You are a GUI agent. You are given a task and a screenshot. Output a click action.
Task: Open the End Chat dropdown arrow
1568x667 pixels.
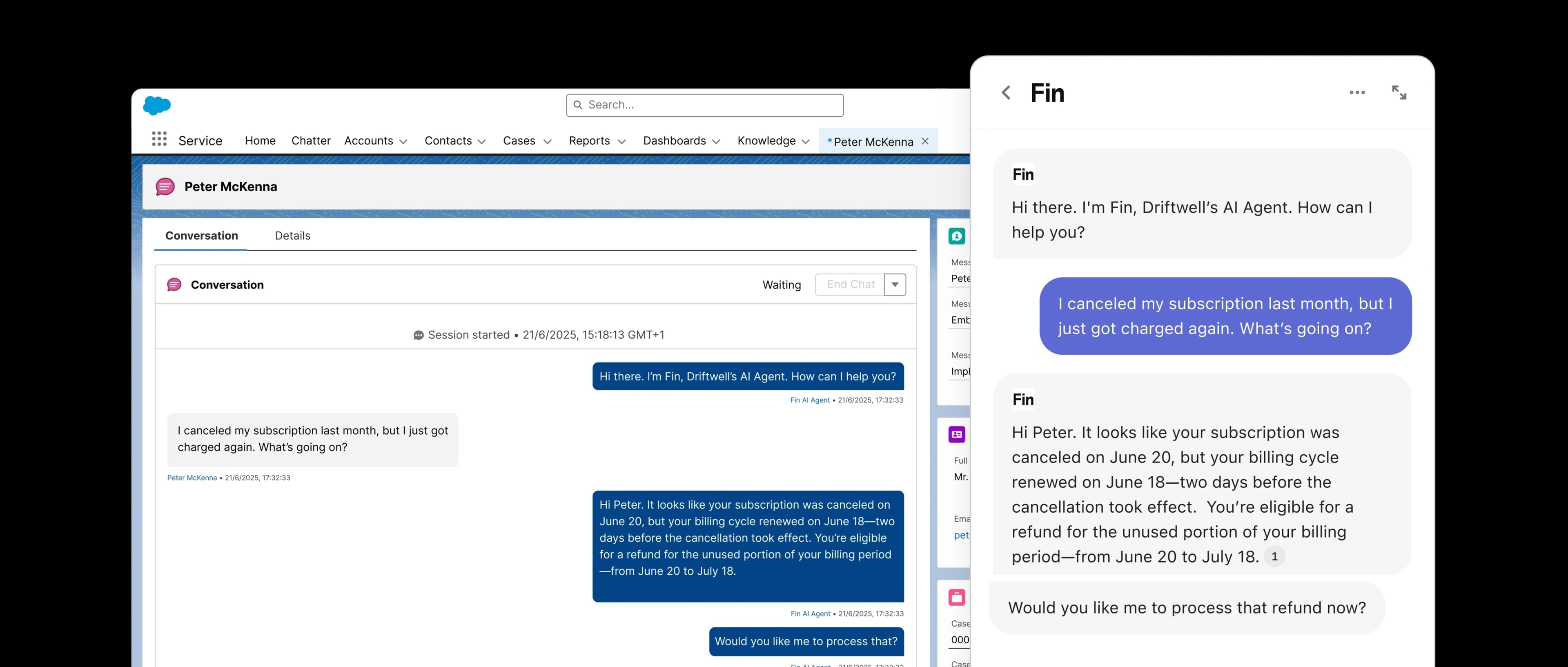coord(895,285)
